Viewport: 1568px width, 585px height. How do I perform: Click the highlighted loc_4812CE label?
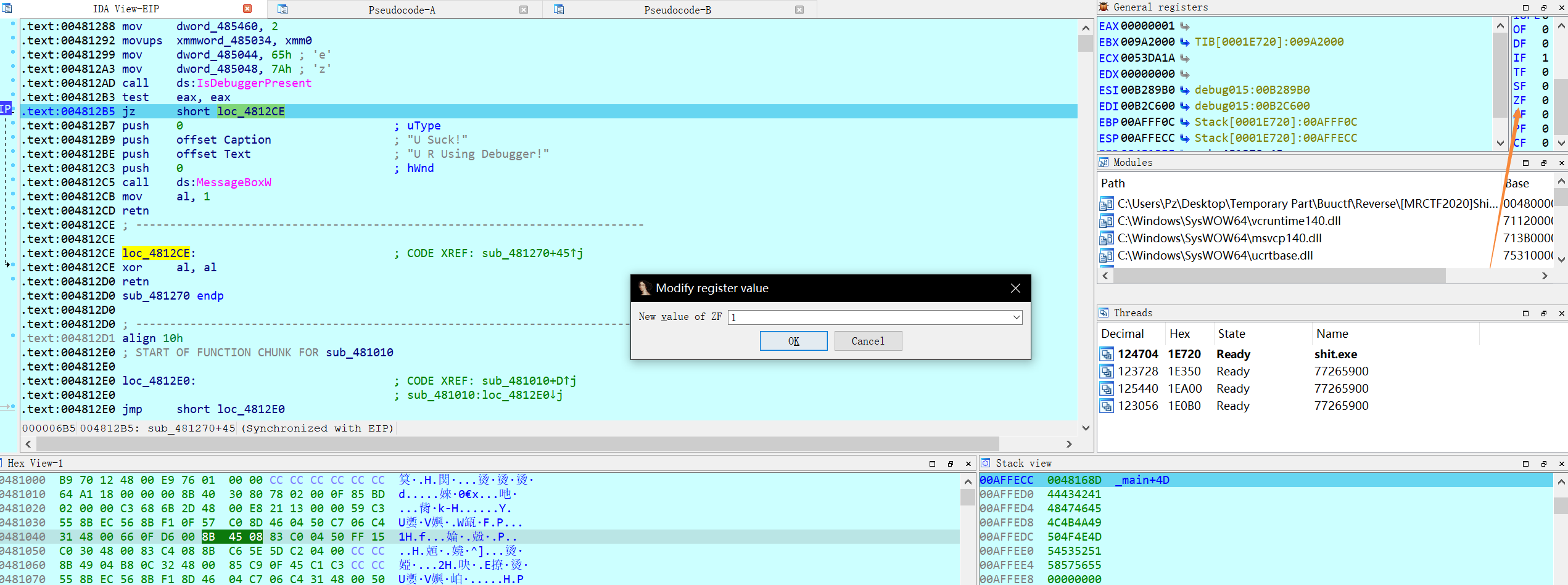(x=156, y=253)
